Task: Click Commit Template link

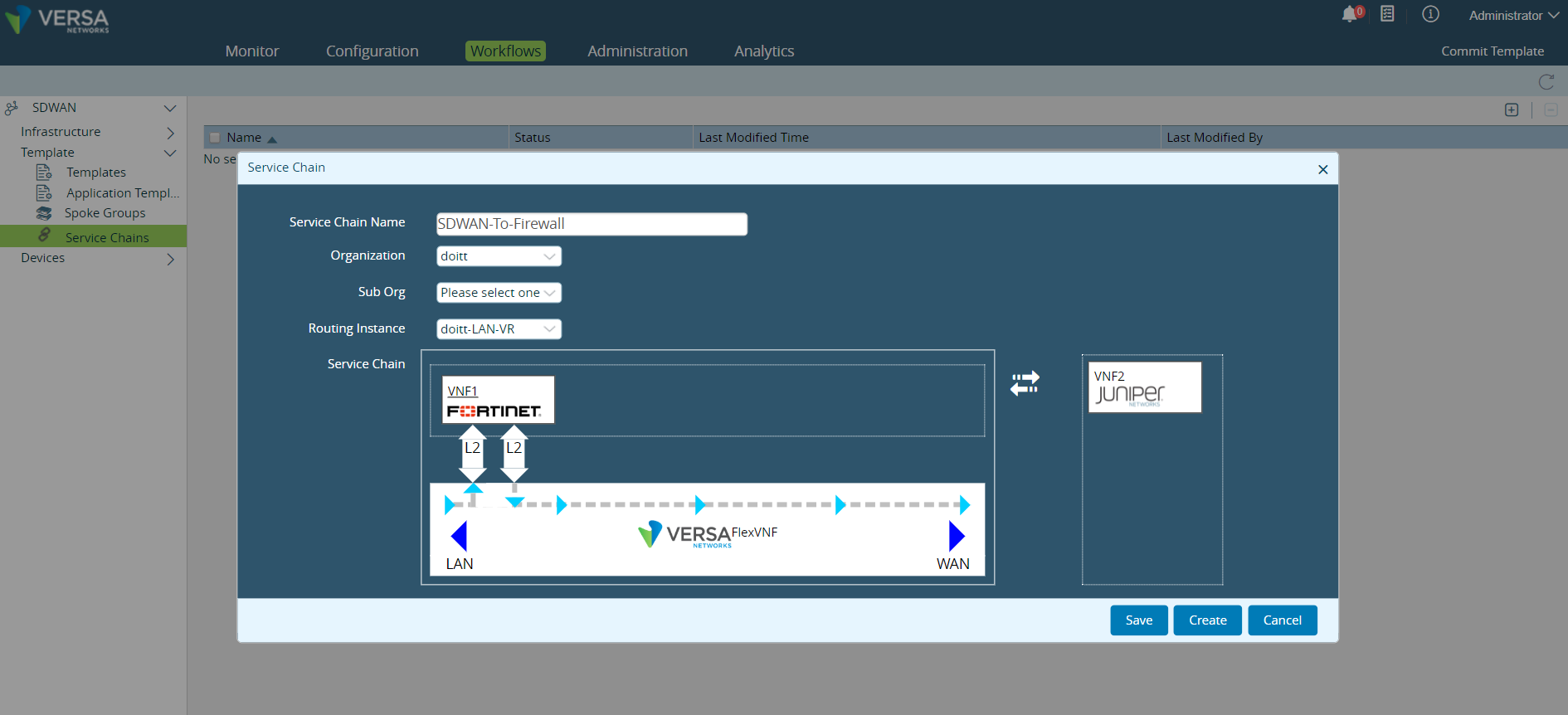Action: 1493,51
